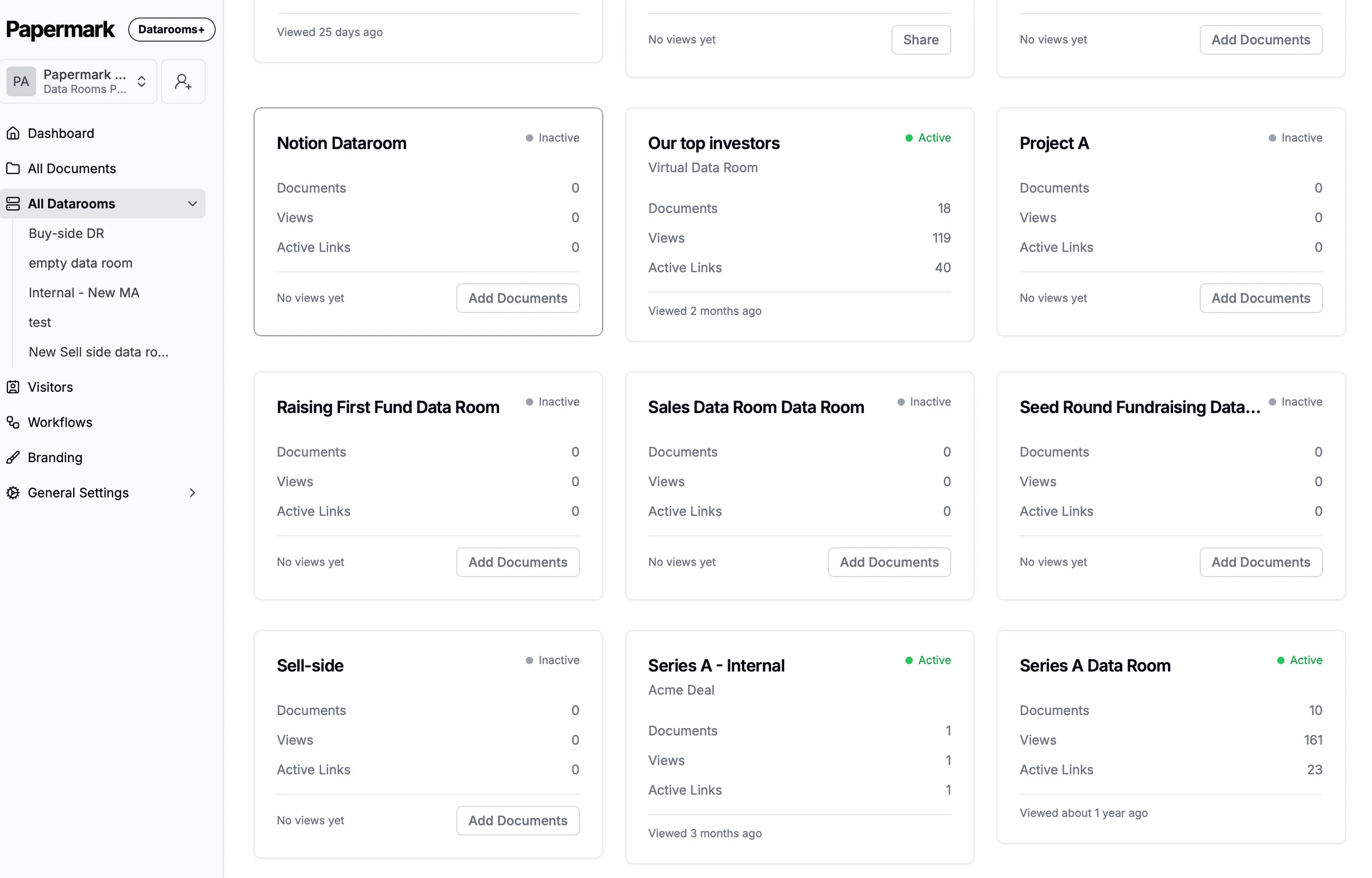Collapse the All Datarooms chevron
This screenshot has height=878, width=1372.
tap(193, 204)
